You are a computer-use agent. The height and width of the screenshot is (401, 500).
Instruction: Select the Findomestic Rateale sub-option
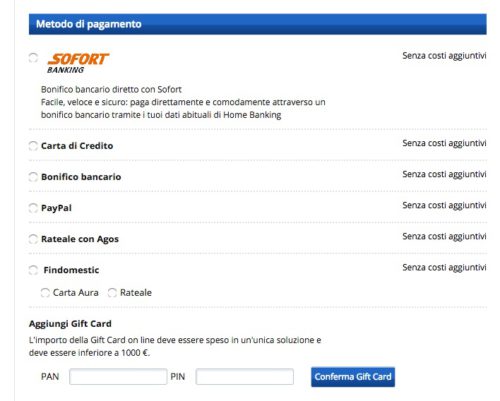tap(112, 293)
